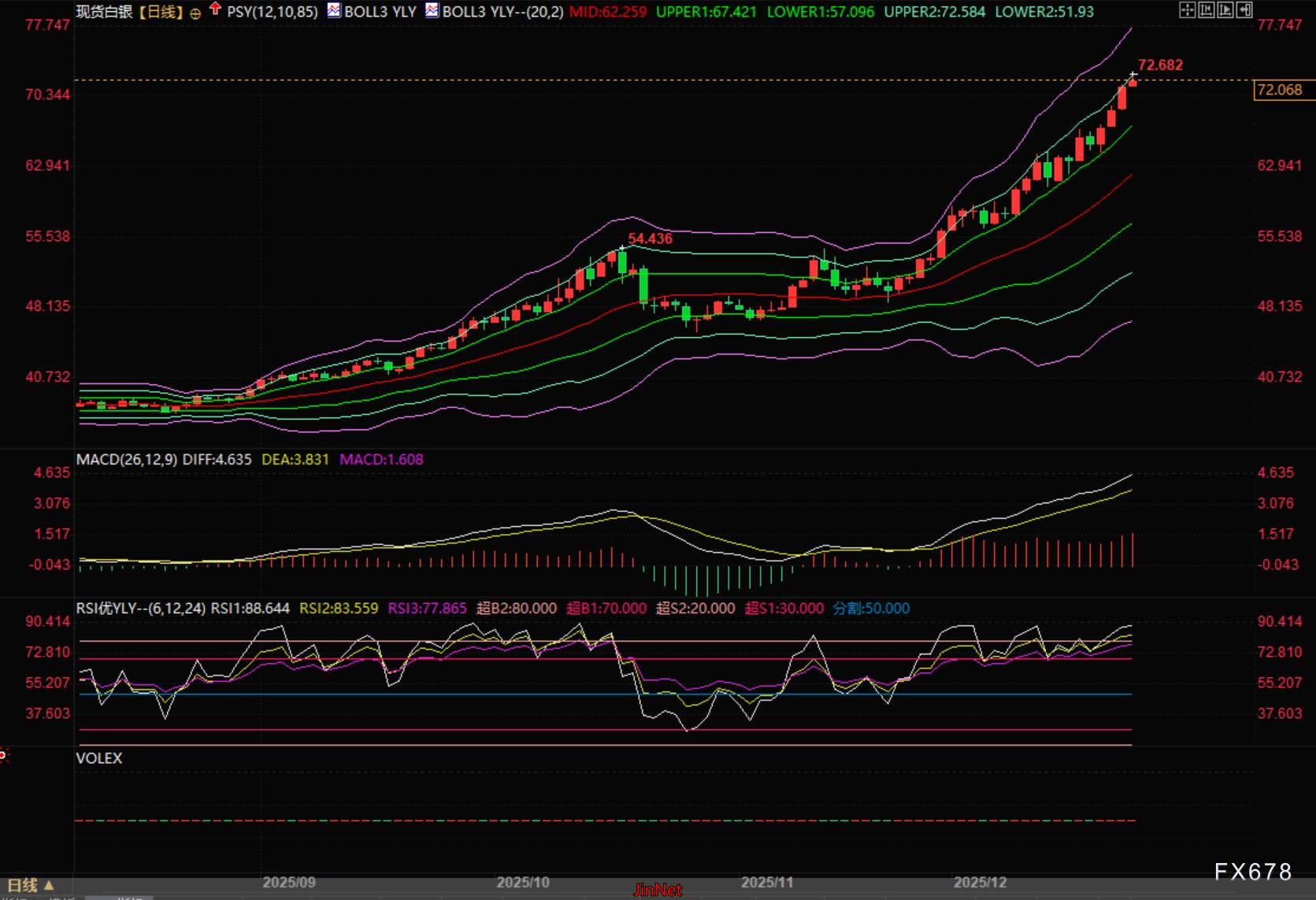Click the VOLEX panel title
This screenshot has height=900, width=1316.
[x=99, y=758]
